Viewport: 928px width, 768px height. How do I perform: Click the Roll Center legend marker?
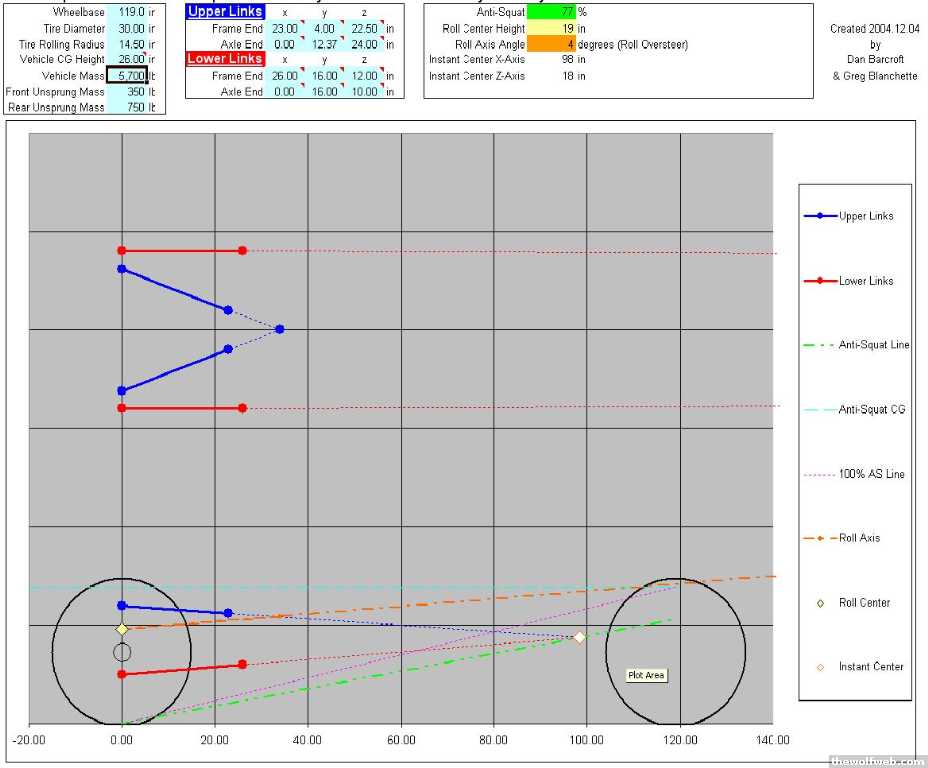[820, 603]
